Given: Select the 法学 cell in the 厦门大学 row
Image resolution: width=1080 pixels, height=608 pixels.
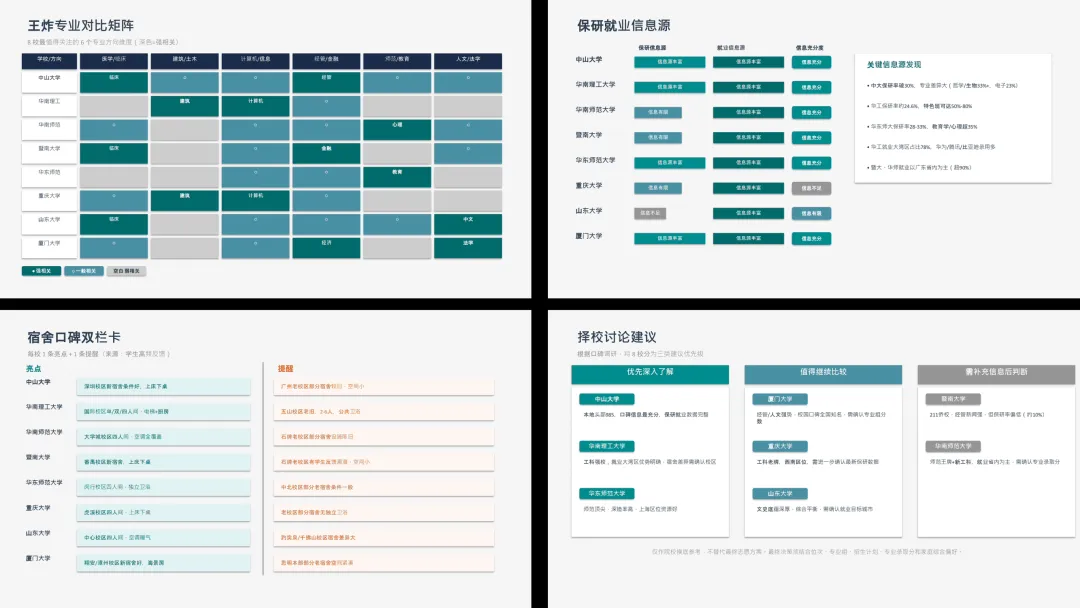Looking at the screenshot, I should tap(468, 247).
